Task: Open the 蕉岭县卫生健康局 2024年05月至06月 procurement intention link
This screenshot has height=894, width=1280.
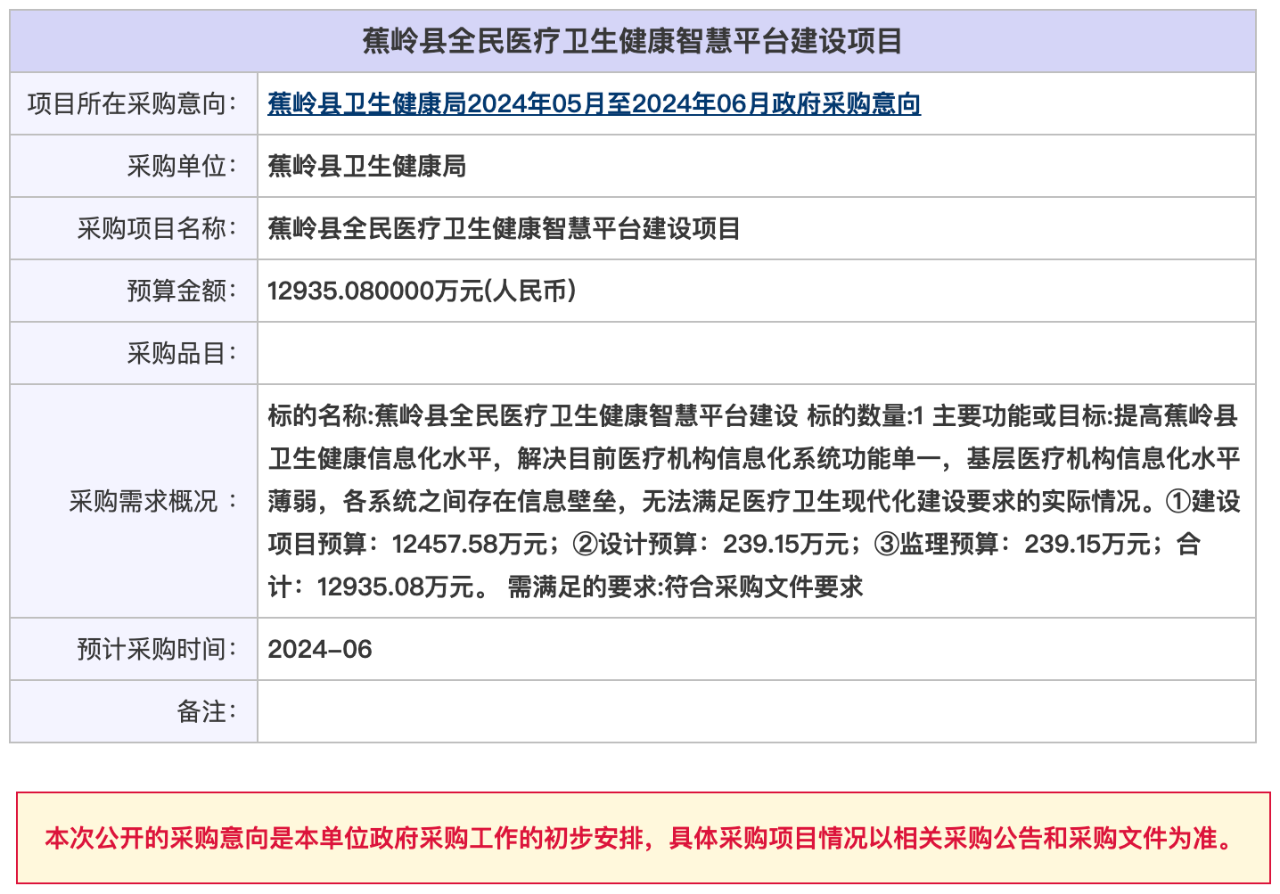Action: (x=594, y=104)
